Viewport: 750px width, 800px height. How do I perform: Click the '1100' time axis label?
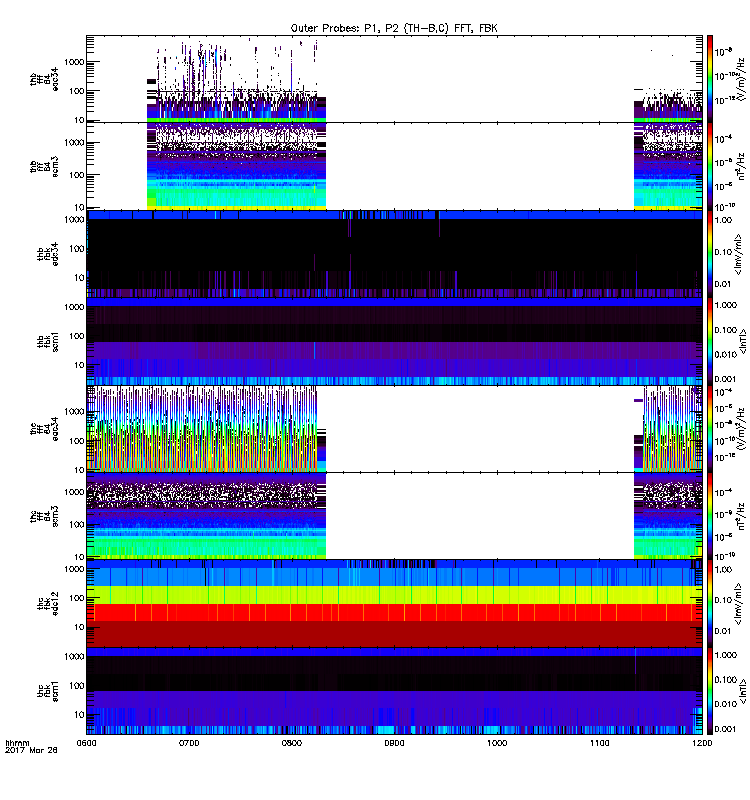click(599, 743)
